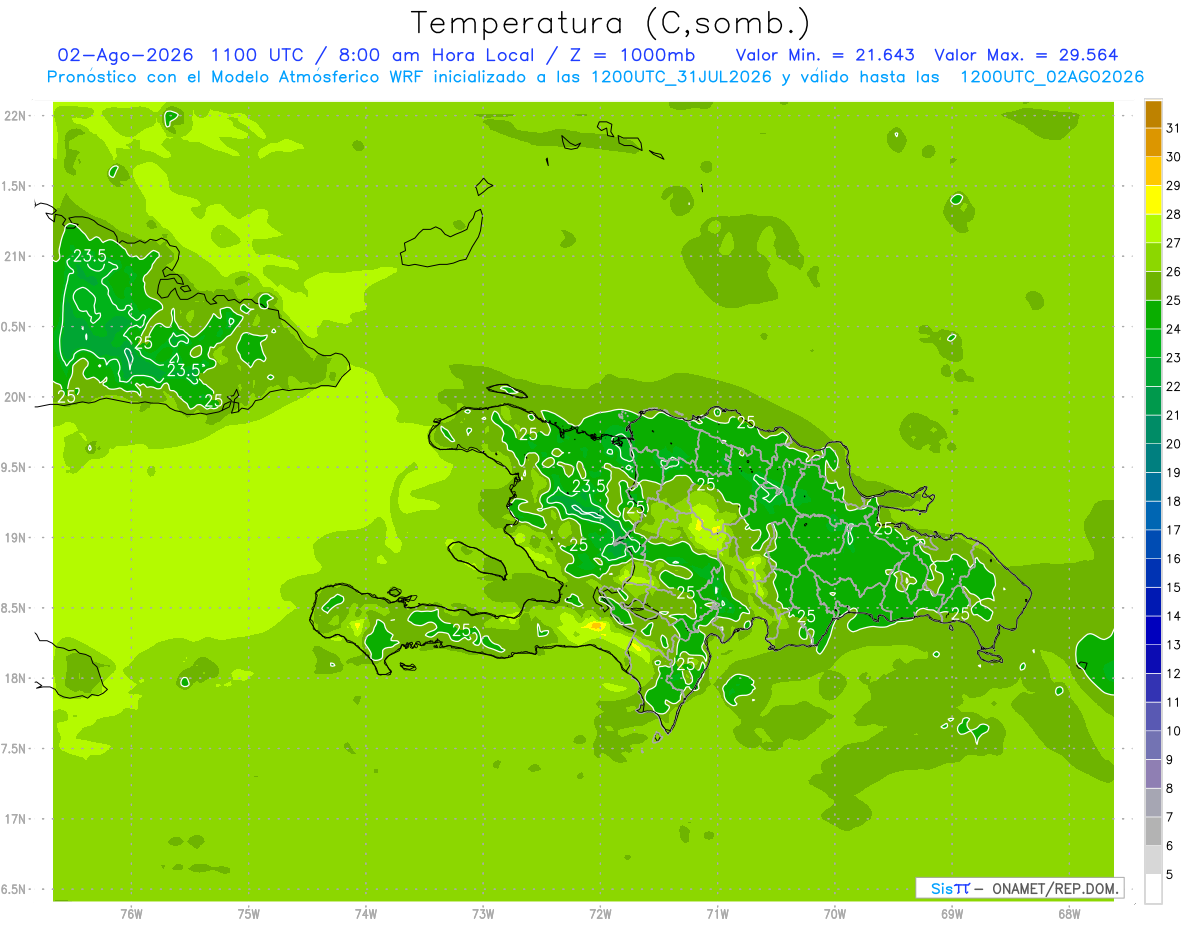The width and height of the screenshot is (1200, 927).
Task: Click the "71W" longitude axis label
Action: pyautogui.click(x=717, y=913)
